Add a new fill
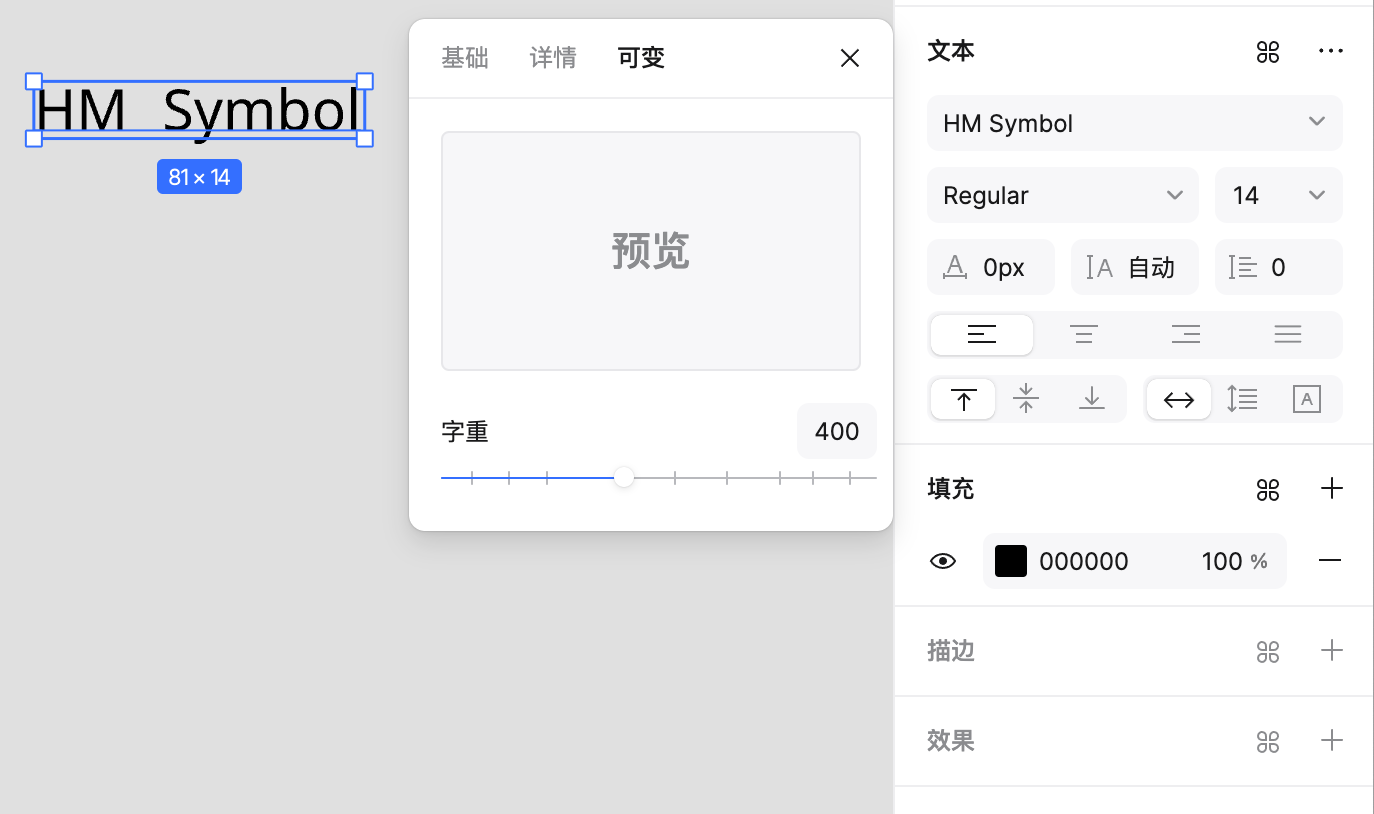Image resolution: width=1374 pixels, height=814 pixels. 1331,488
